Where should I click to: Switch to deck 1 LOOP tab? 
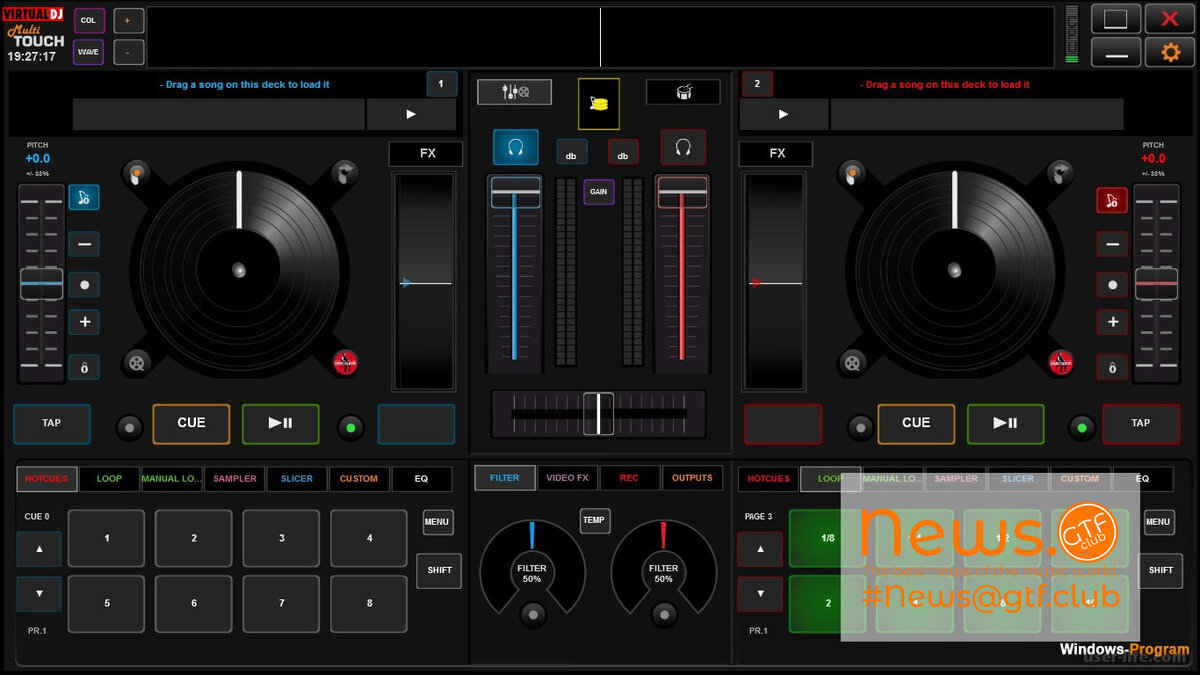[110, 479]
